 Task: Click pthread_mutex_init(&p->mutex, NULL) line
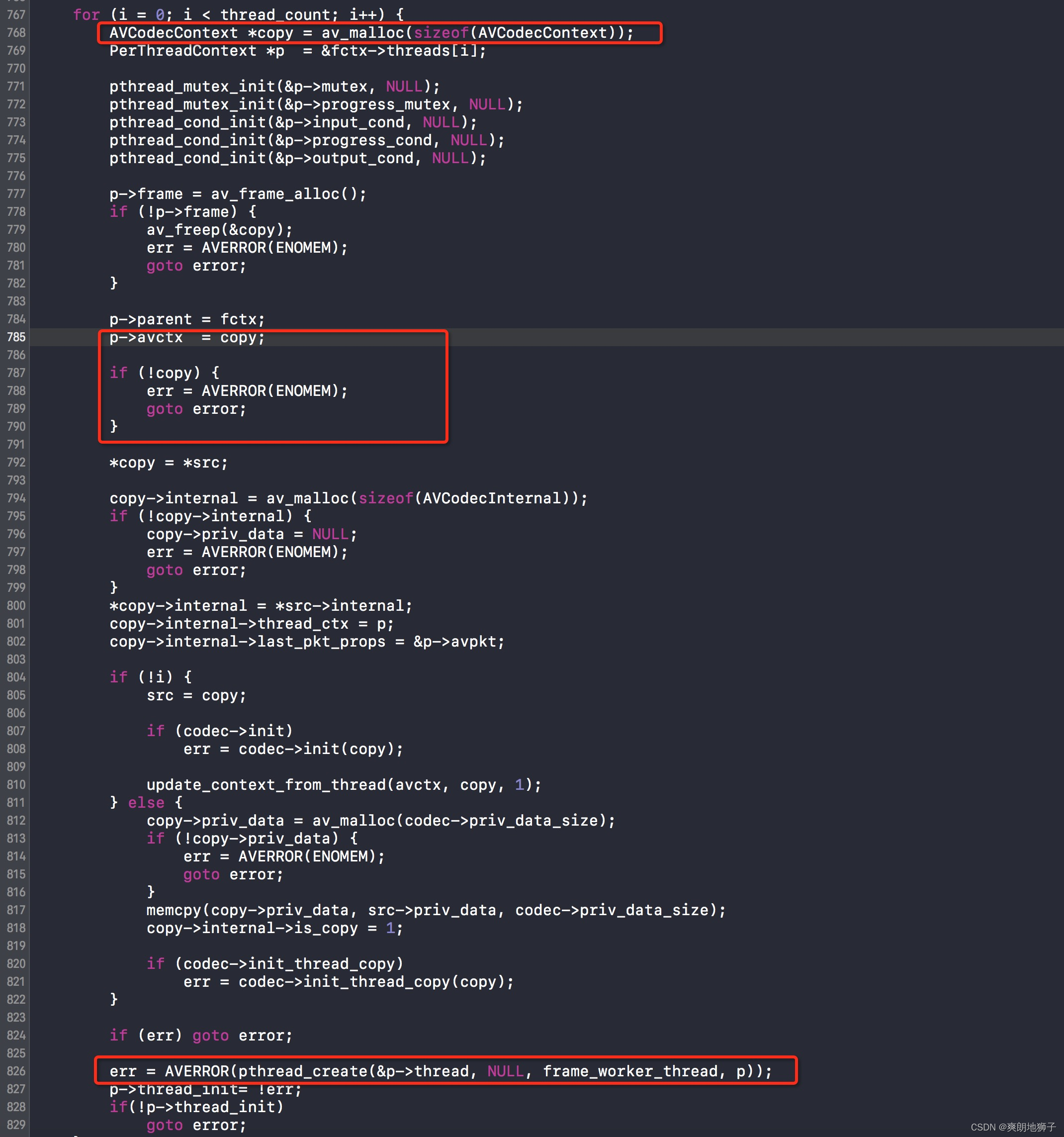[275, 87]
